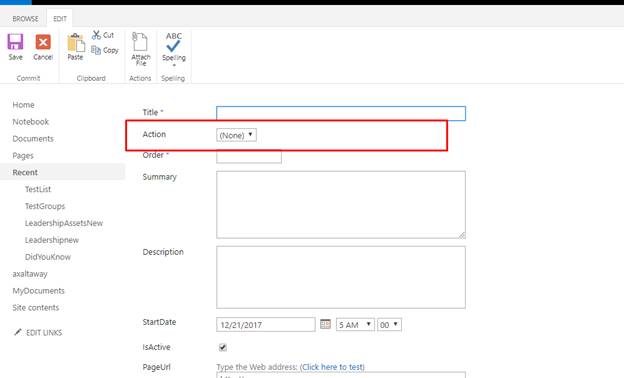Focus the Order input field
The image size is (624, 378).
249,156
